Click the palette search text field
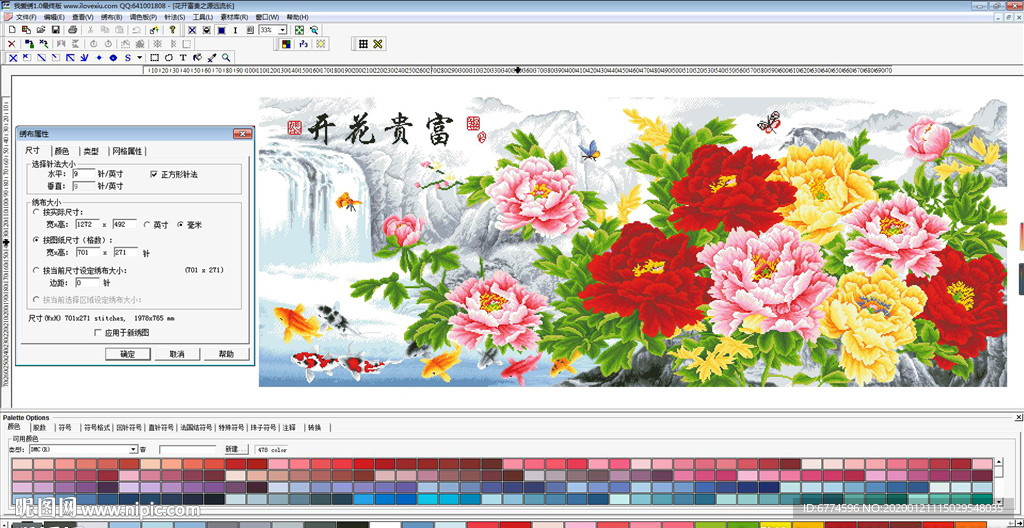The height and width of the screenshot is (528, 1024). [x=187, y=450]
